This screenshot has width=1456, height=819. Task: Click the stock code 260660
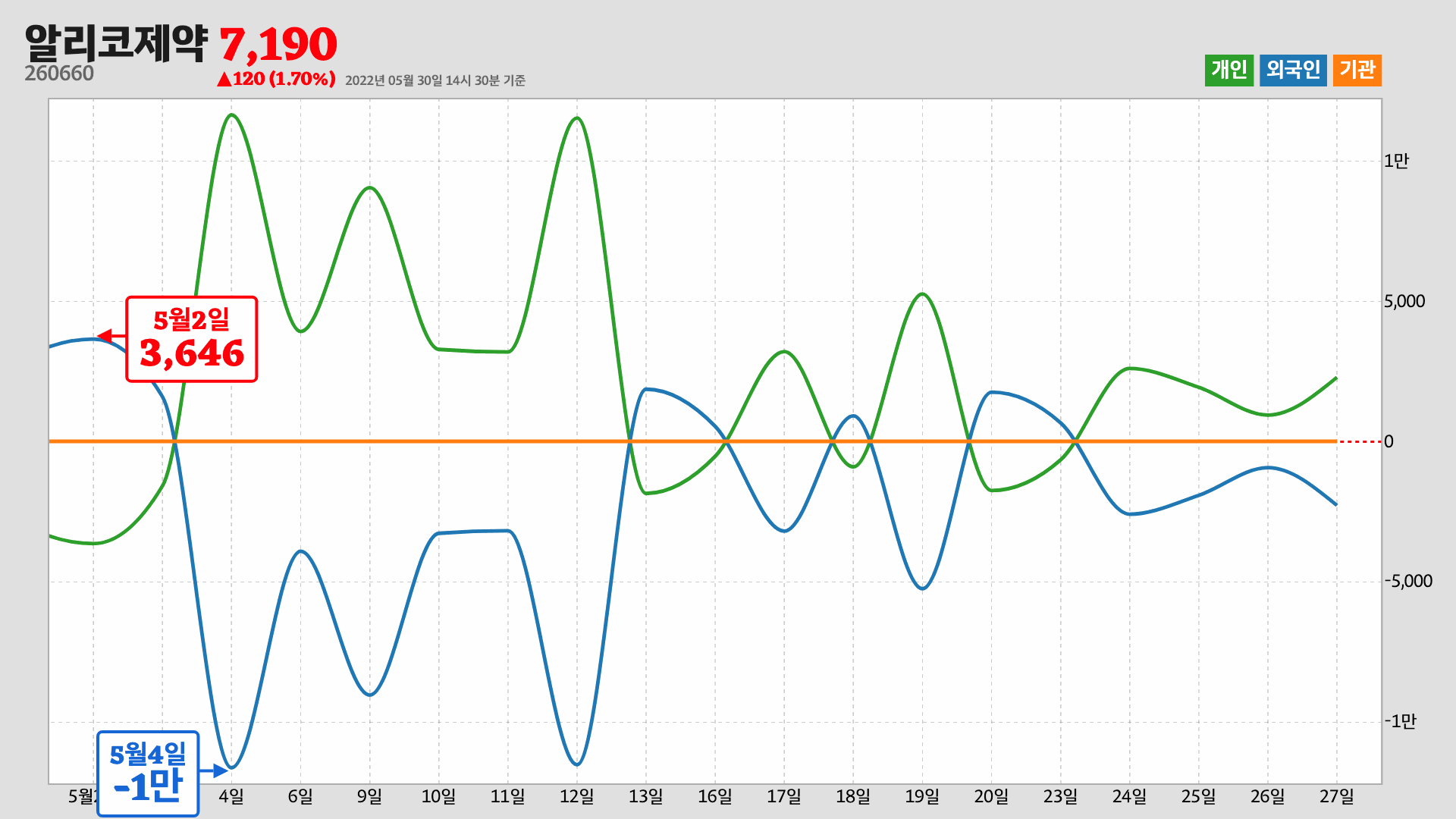59,74
